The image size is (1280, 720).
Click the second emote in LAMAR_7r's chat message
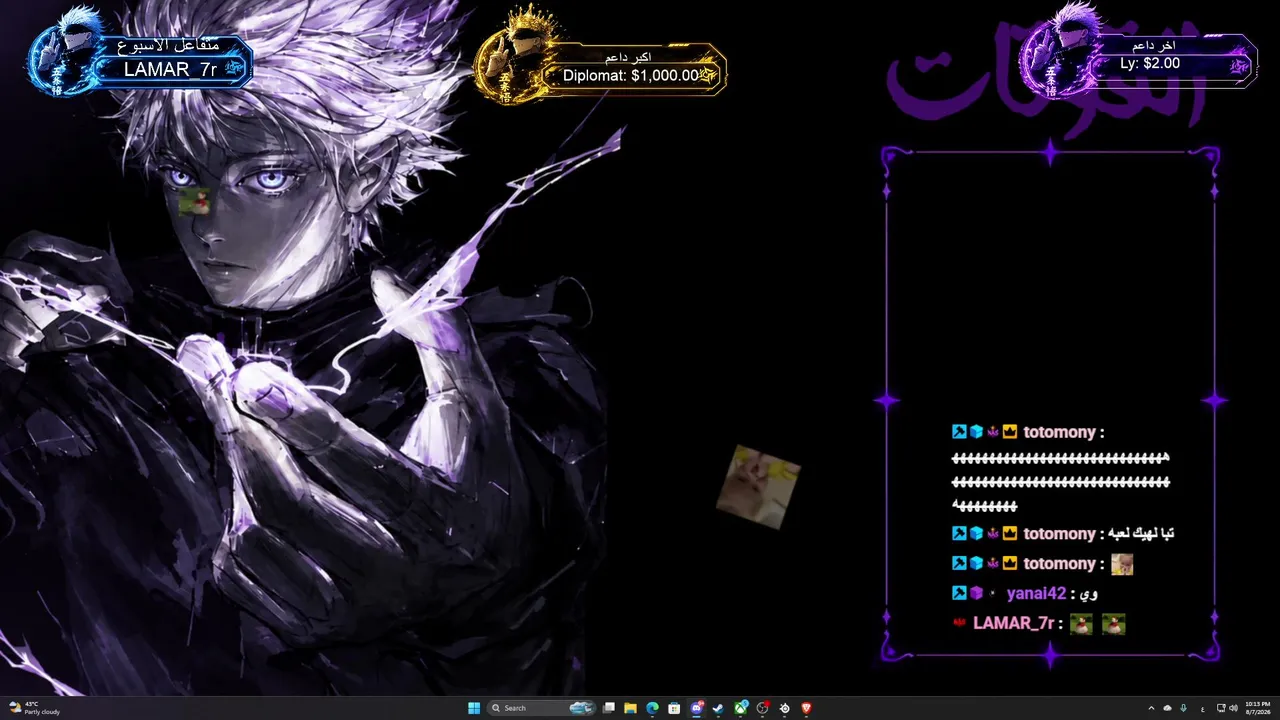[x=1114, y=624]
